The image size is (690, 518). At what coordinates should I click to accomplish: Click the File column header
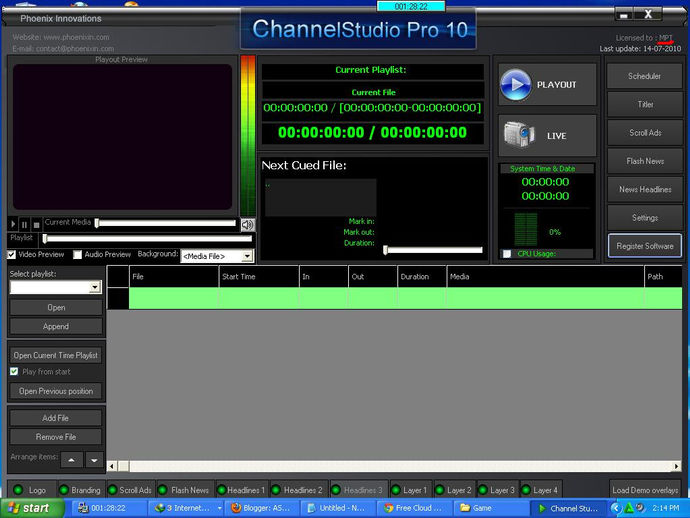[x=173, y=276]
